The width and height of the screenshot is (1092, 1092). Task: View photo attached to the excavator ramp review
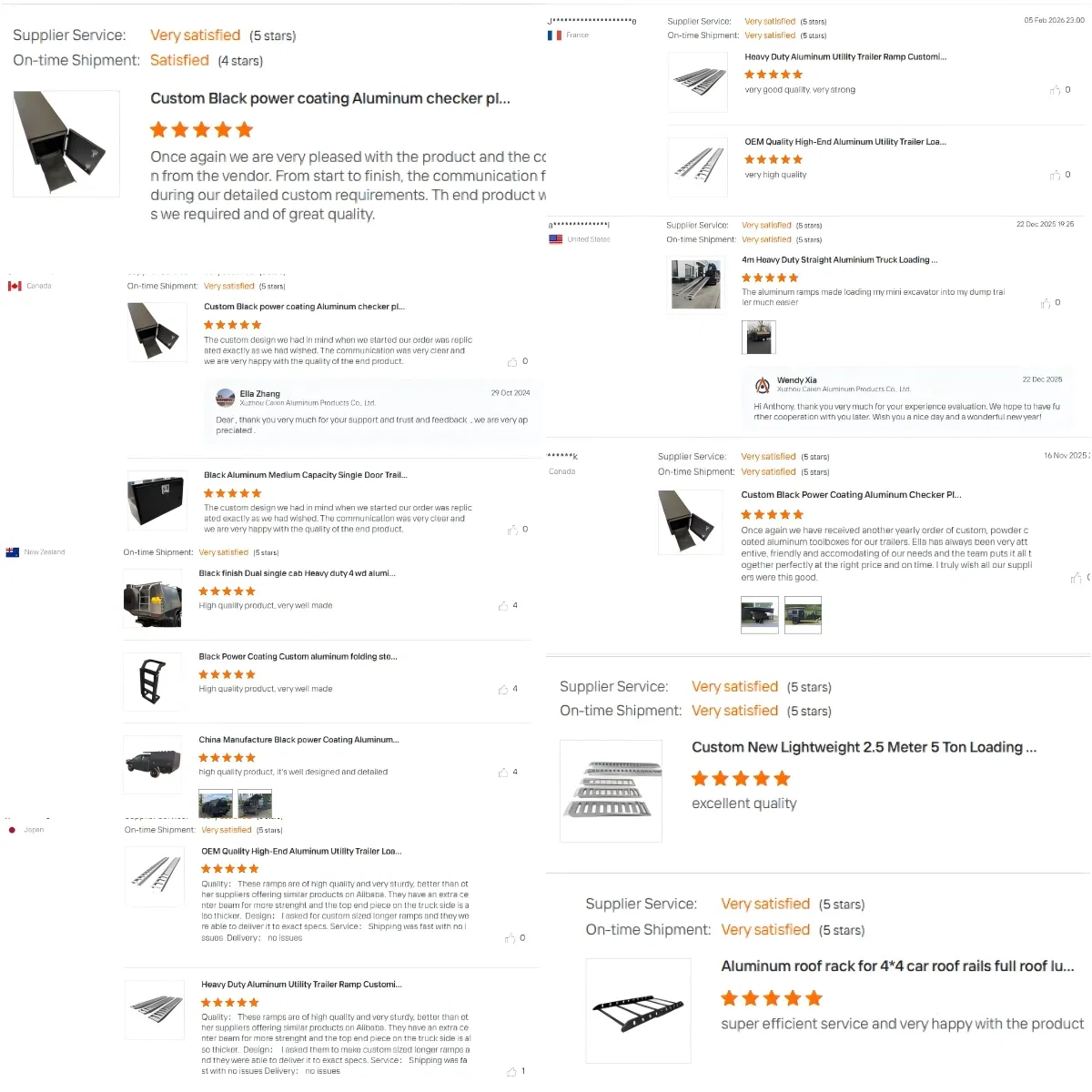759,338
